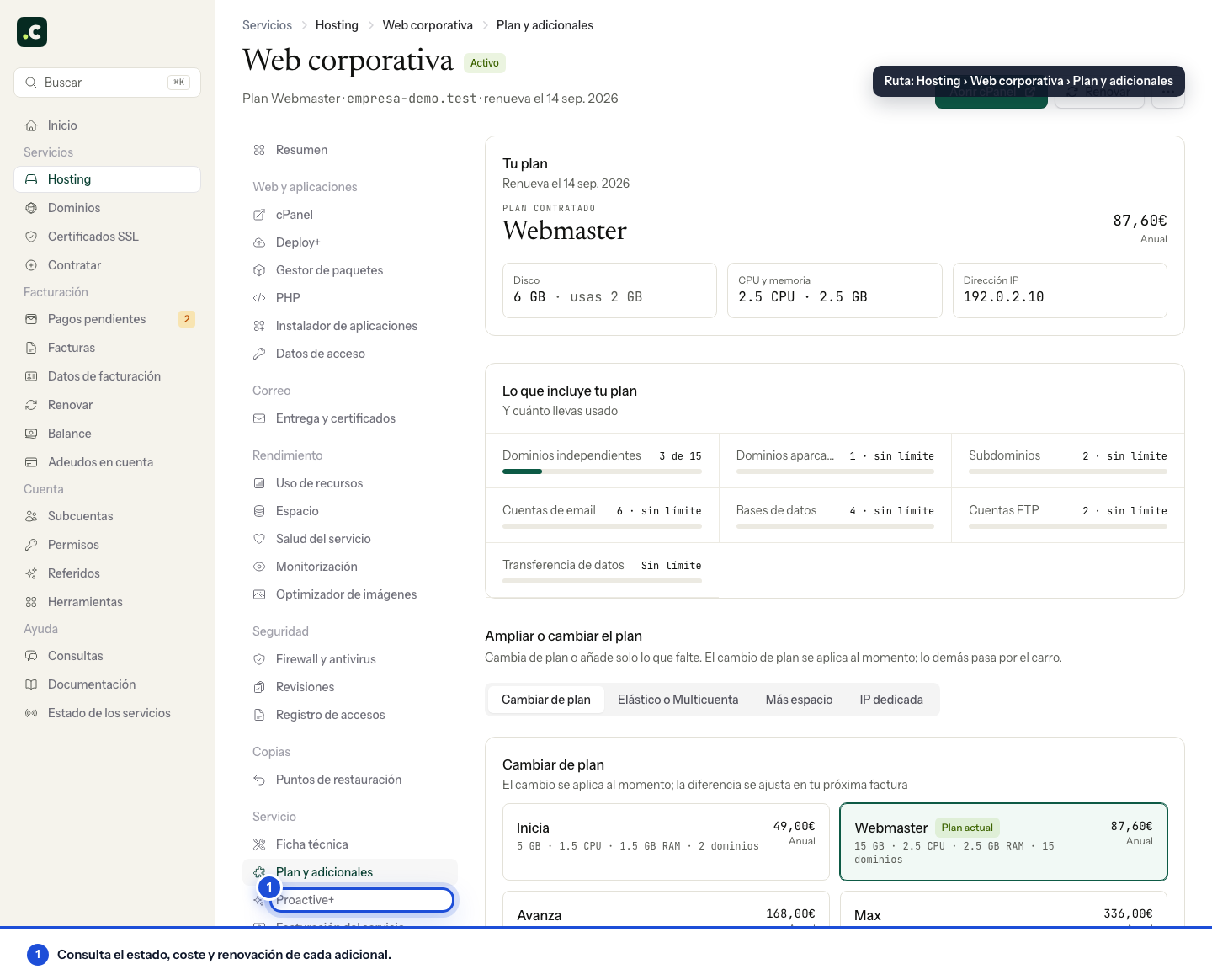Viewport: 1212px width, 980px height.
Task: Click the cPanel external link icon
Action: coord(259,215)
